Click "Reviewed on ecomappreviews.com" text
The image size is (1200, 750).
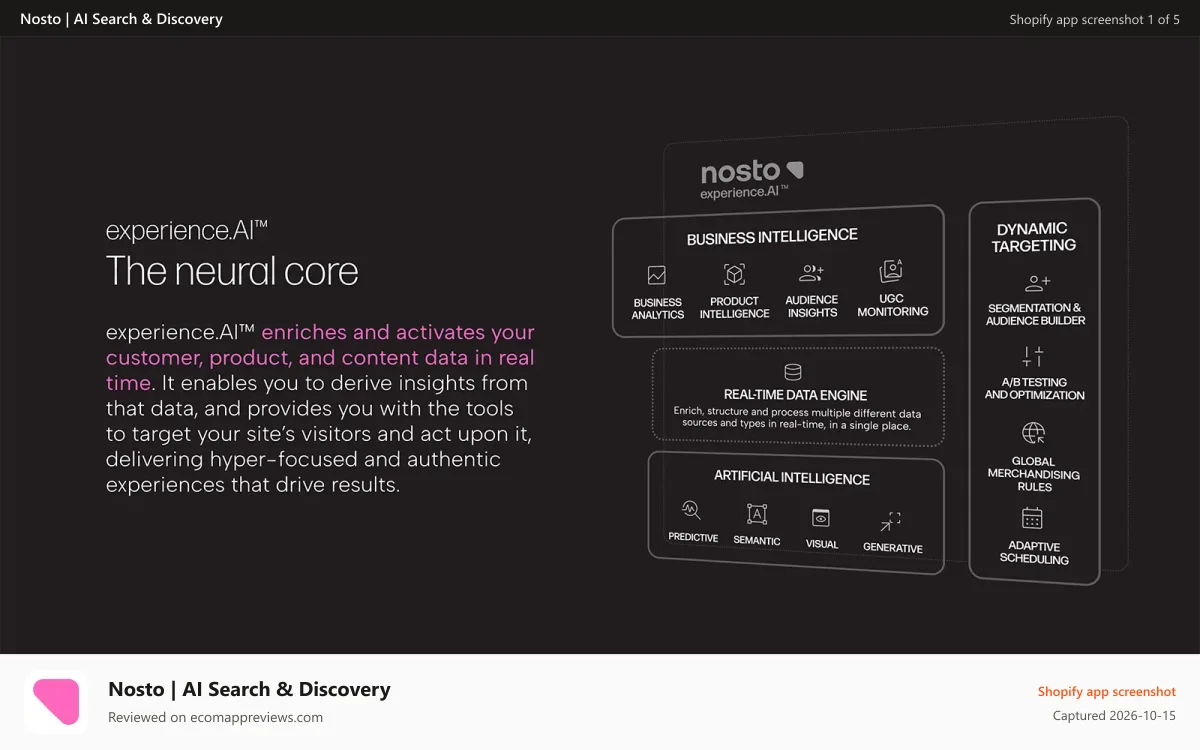point(215,717)
